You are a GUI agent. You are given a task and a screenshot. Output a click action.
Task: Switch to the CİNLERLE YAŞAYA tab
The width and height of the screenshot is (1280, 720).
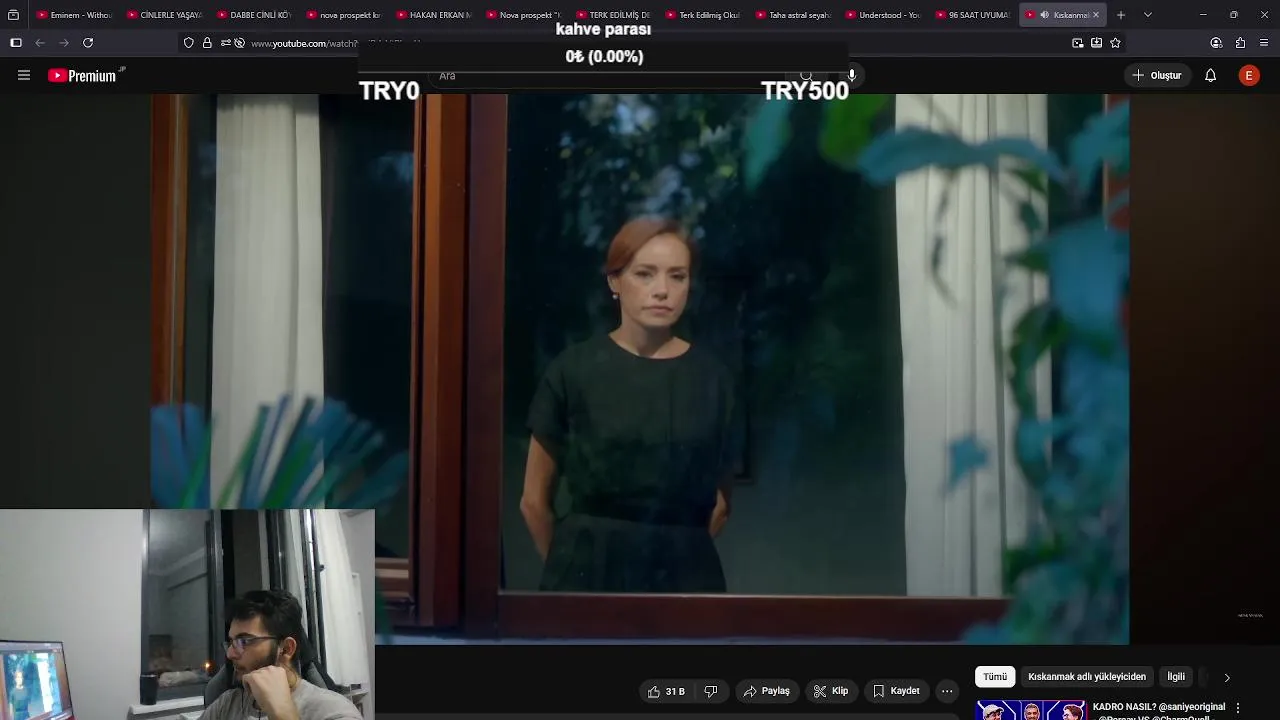[165, 15]
